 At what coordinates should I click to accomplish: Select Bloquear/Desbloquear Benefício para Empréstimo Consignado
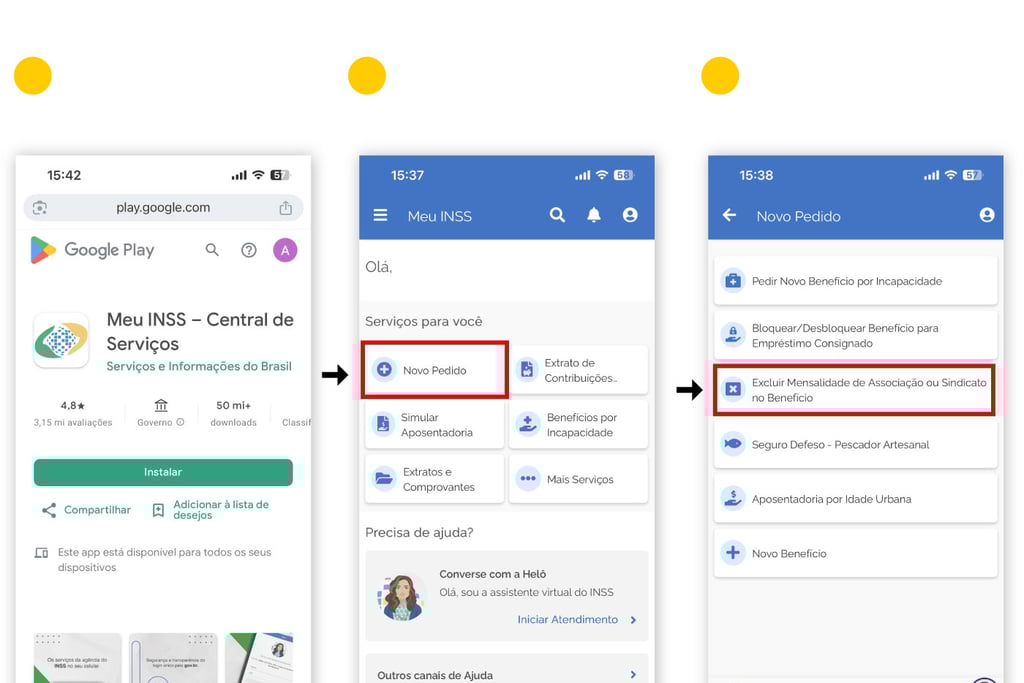[856, 336]
